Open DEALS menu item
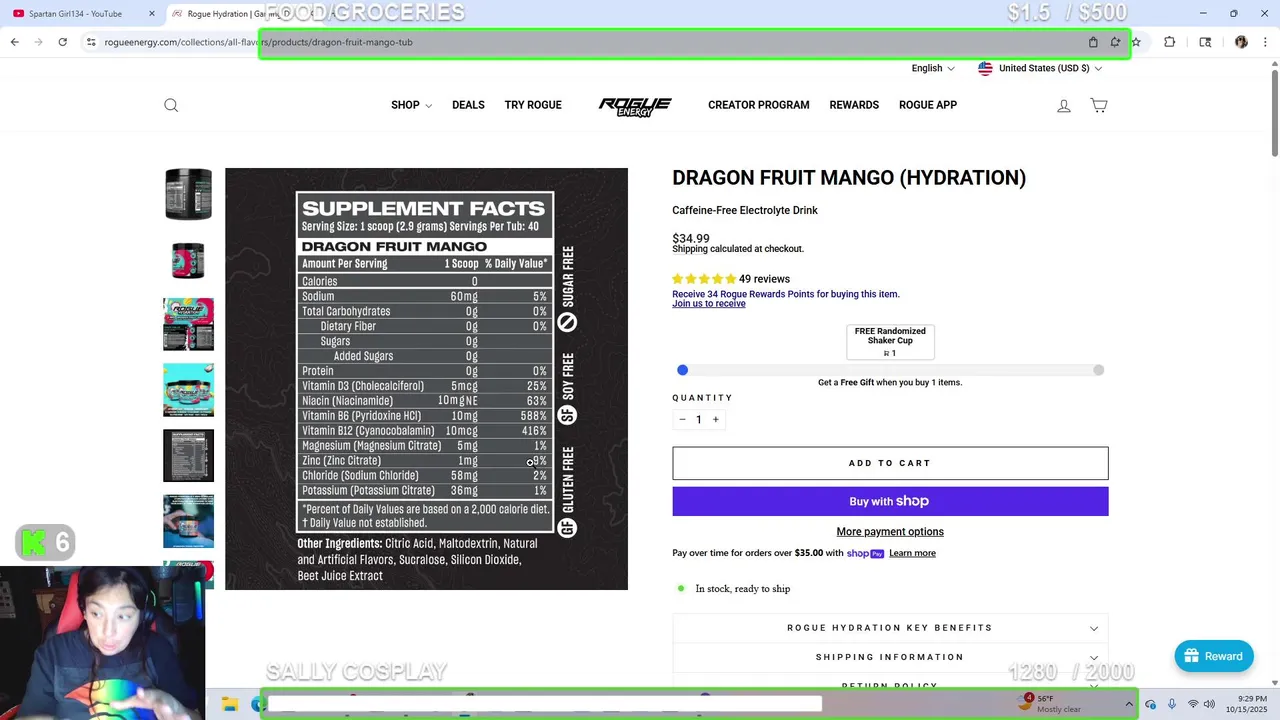 (468, 105)
